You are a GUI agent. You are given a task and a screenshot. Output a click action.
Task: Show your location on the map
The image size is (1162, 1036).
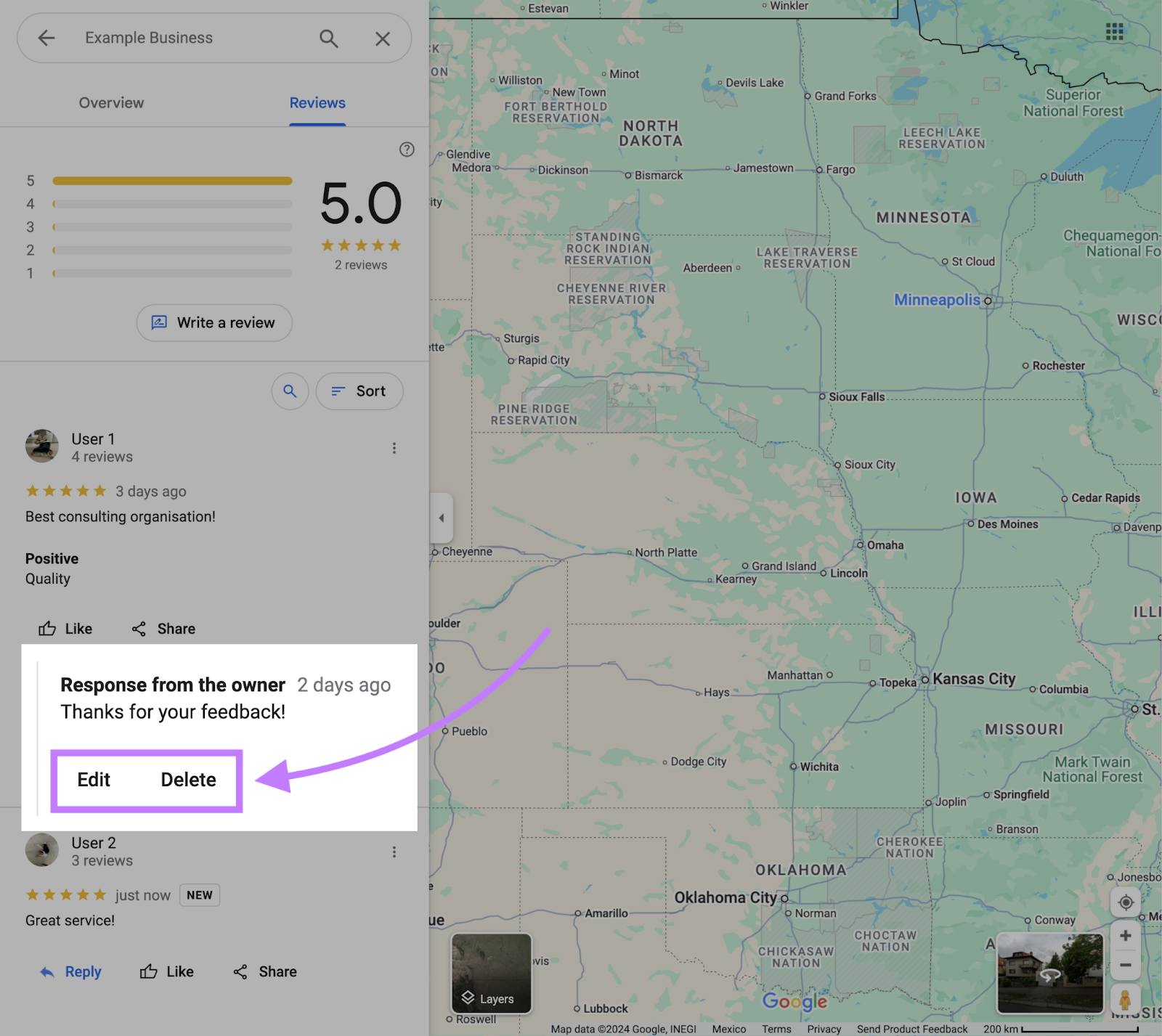[1126, 902]
